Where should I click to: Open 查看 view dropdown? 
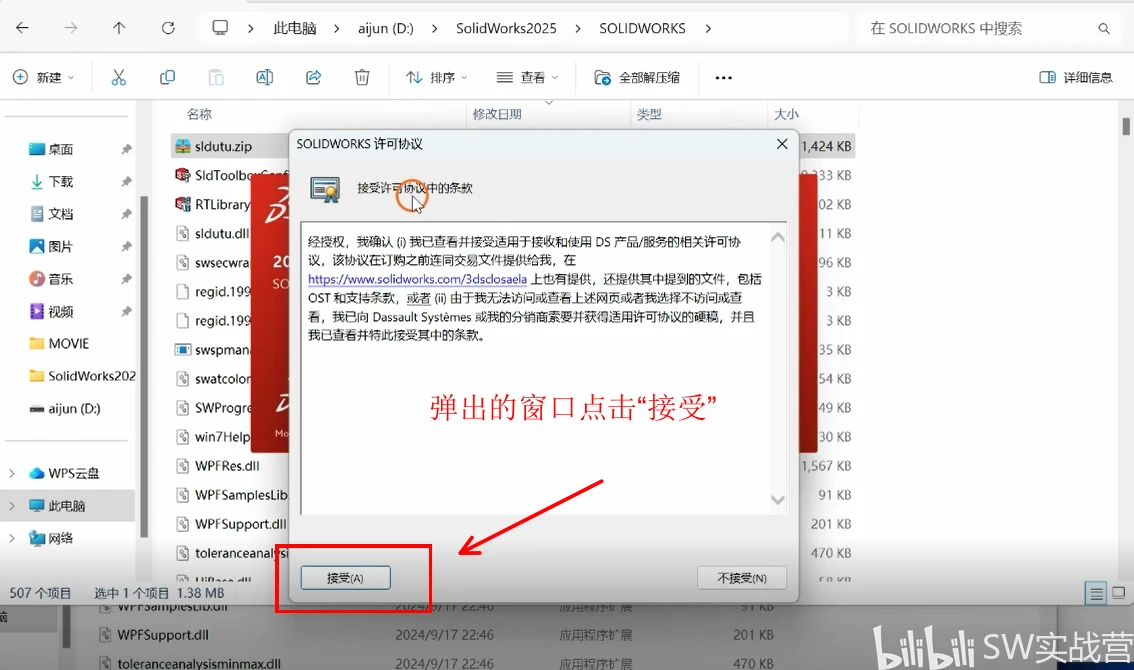tap(527, 77)
